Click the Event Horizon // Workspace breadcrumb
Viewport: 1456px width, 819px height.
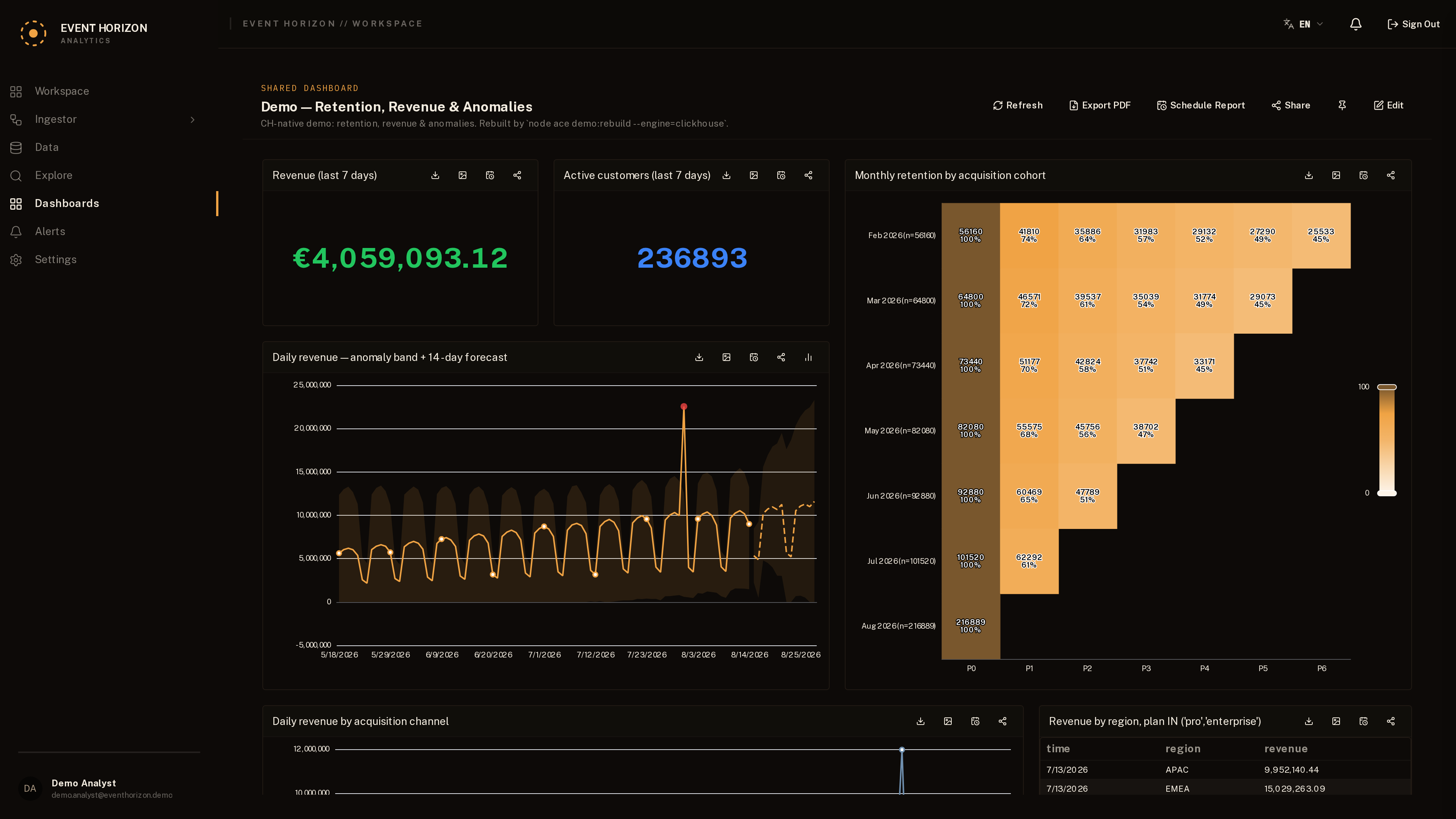point(333,24)
